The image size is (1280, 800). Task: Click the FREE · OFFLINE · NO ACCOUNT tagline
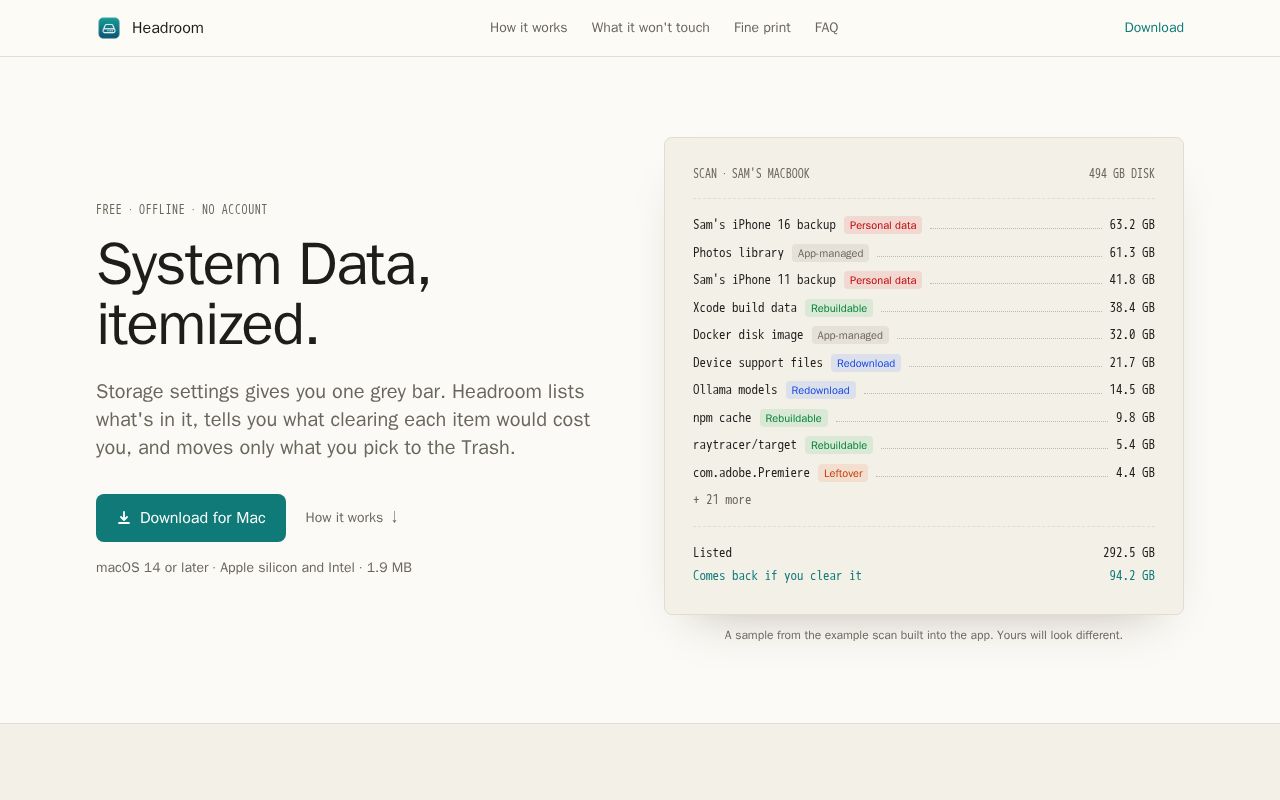(181, 210)
